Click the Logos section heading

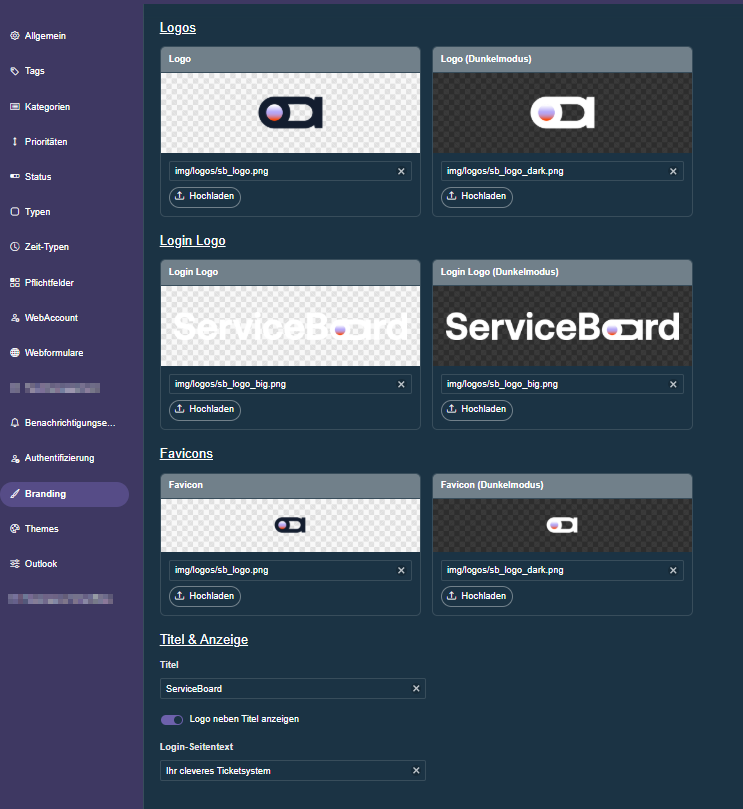tap(178, 27)
